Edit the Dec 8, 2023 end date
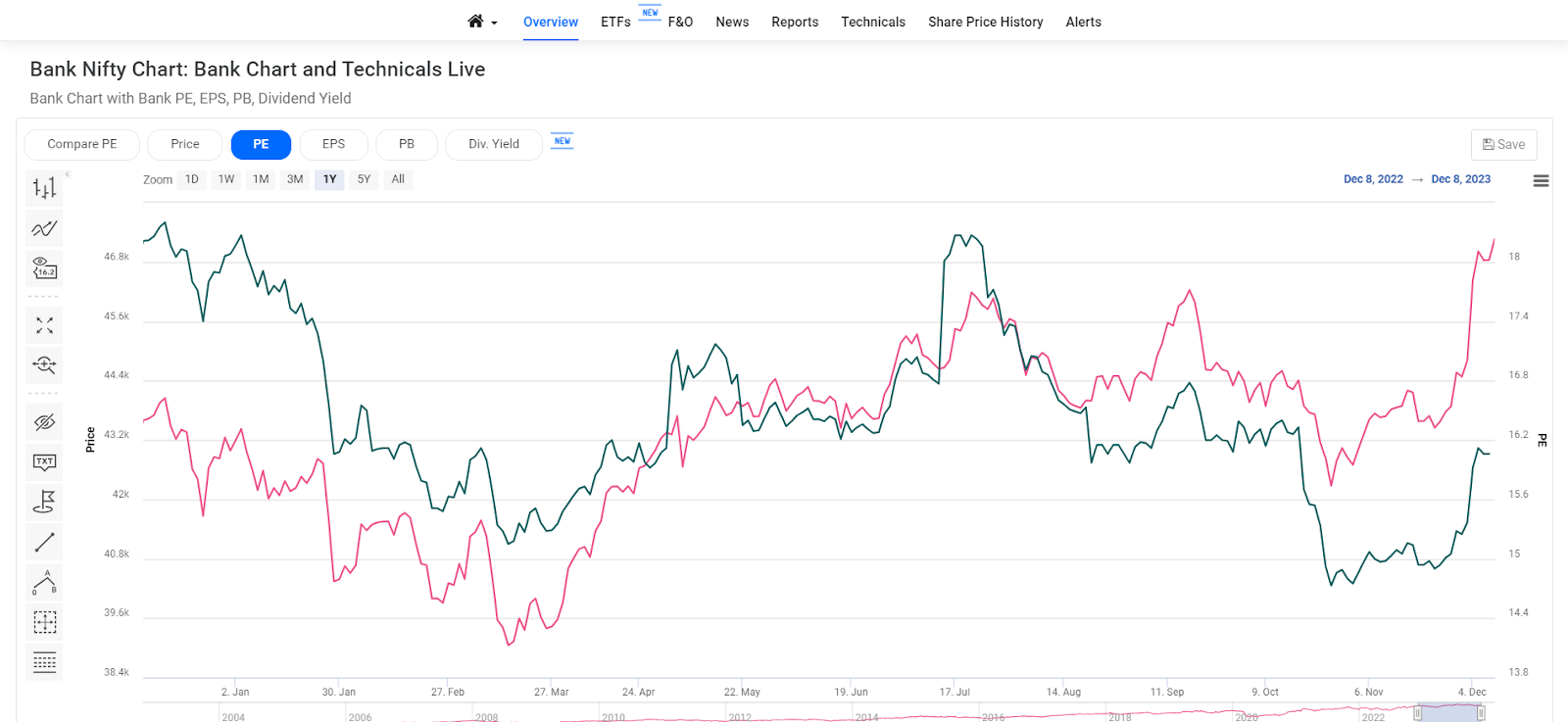The image size is (1568, 722). [x=1461, y=179]
